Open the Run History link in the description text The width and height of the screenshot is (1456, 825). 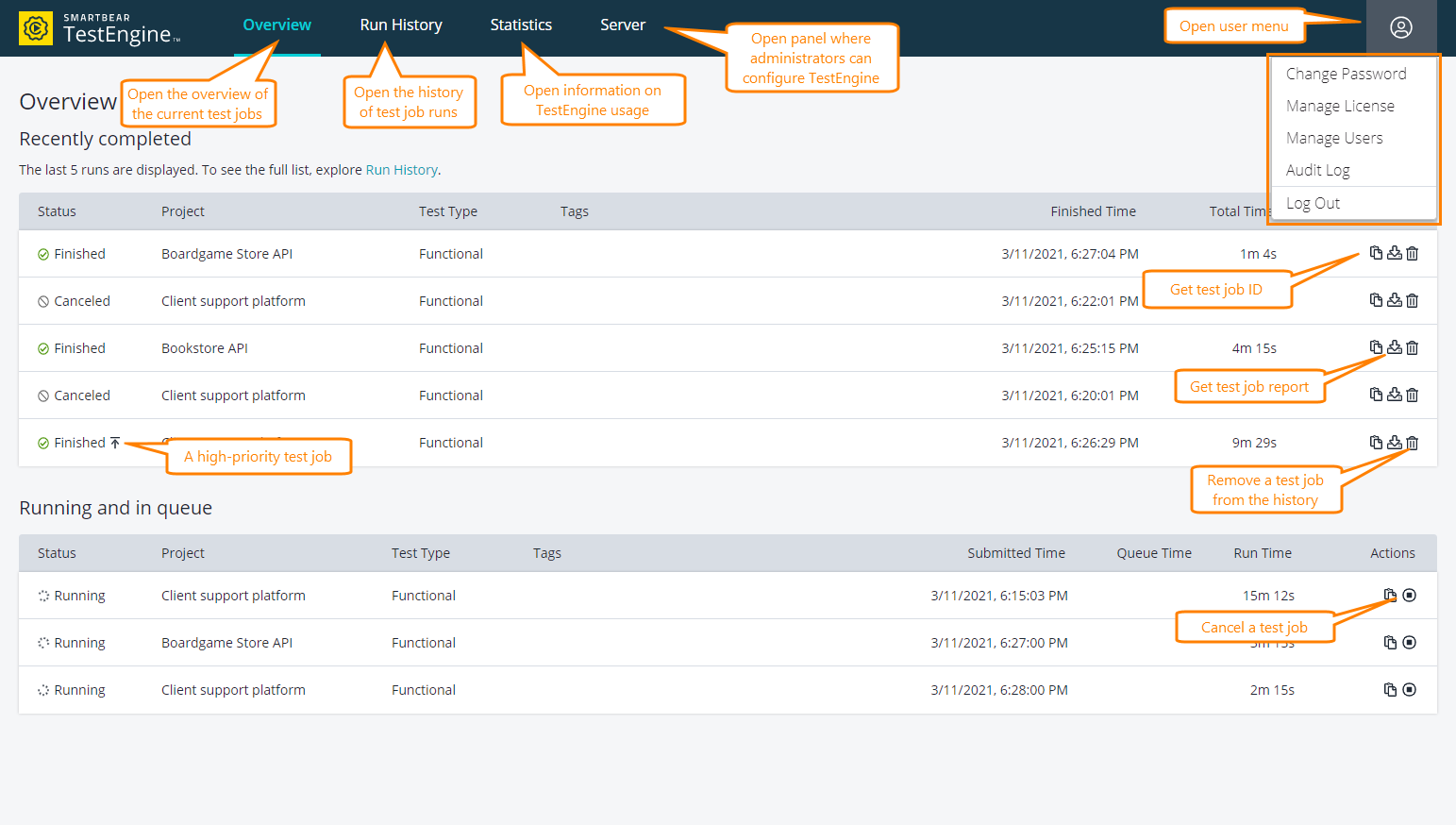401,170
